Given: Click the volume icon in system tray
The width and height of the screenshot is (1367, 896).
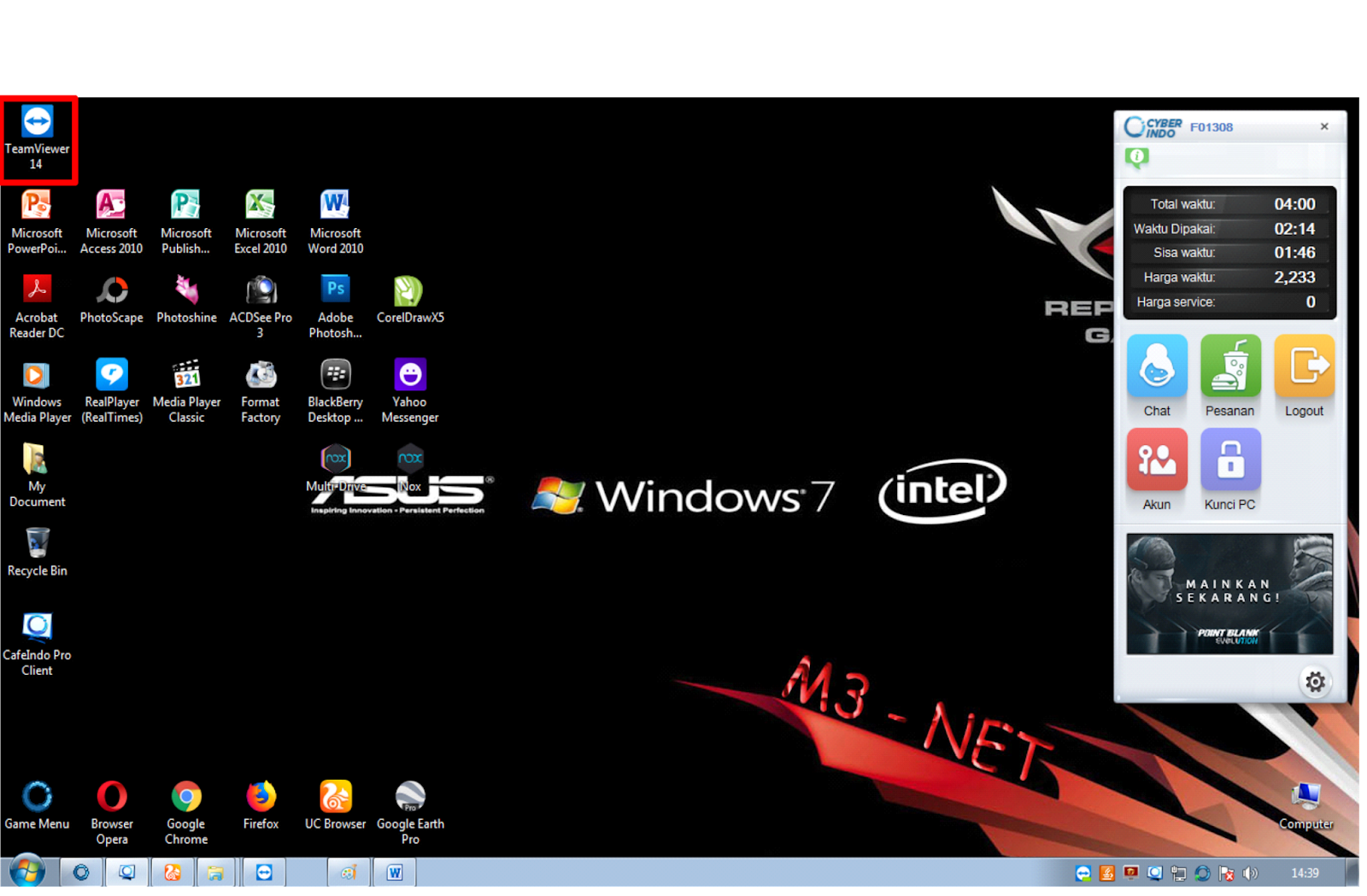Looking at the screenshot, I should 1250,873.
